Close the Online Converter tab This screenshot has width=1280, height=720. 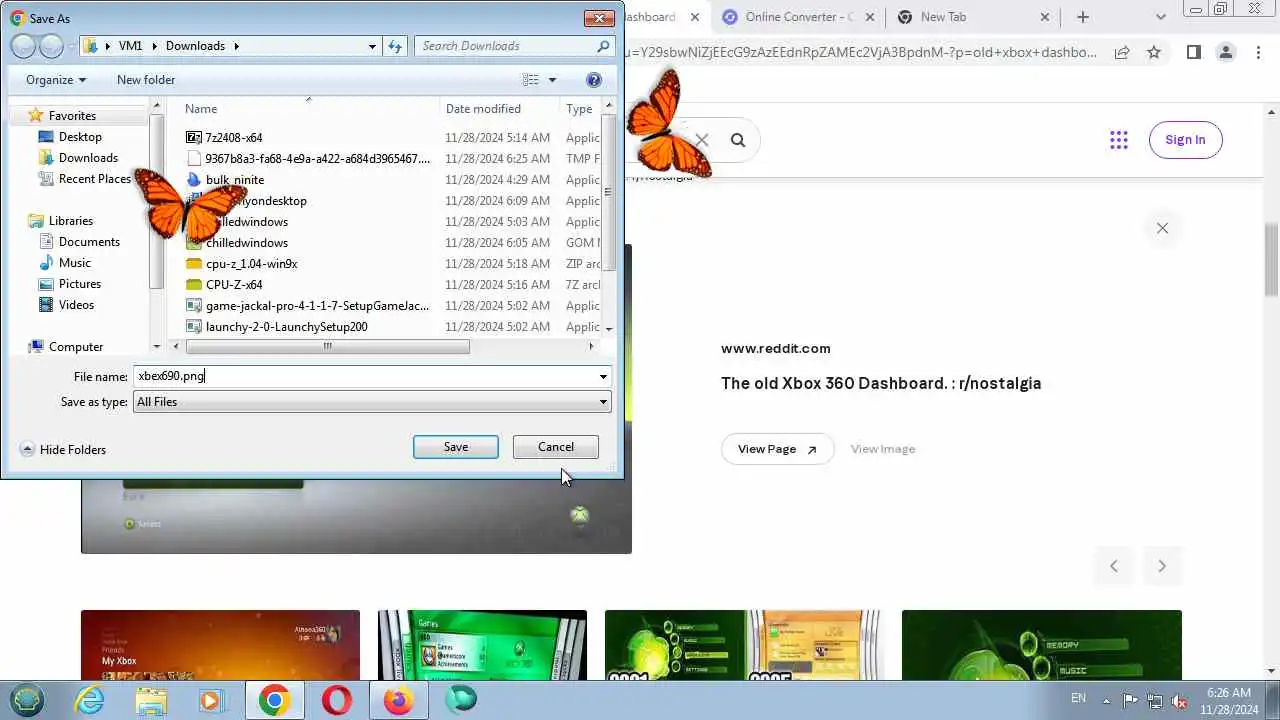pyautogui.click(x=869, y=17)
